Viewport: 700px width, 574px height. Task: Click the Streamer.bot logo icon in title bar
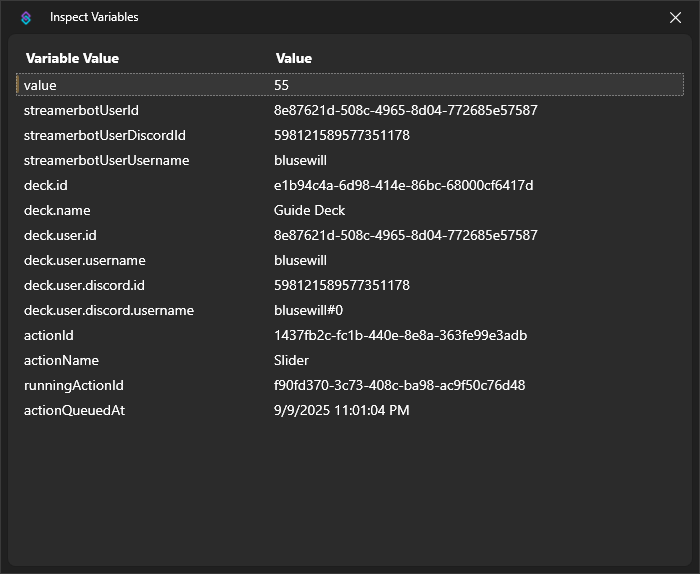26,17
